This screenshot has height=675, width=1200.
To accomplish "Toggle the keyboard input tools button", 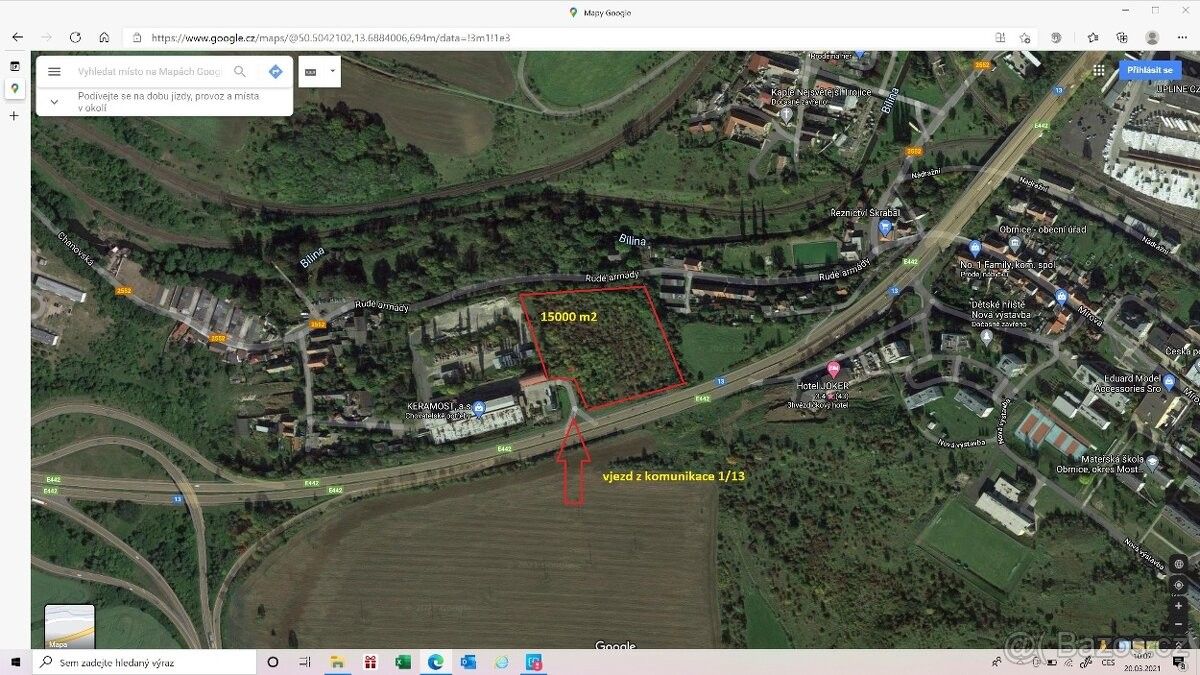I will click(310, 72).
